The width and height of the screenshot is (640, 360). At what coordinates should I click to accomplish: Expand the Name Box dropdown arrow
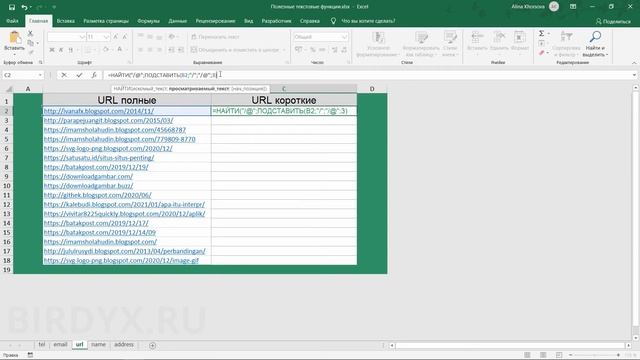(40, 75)
